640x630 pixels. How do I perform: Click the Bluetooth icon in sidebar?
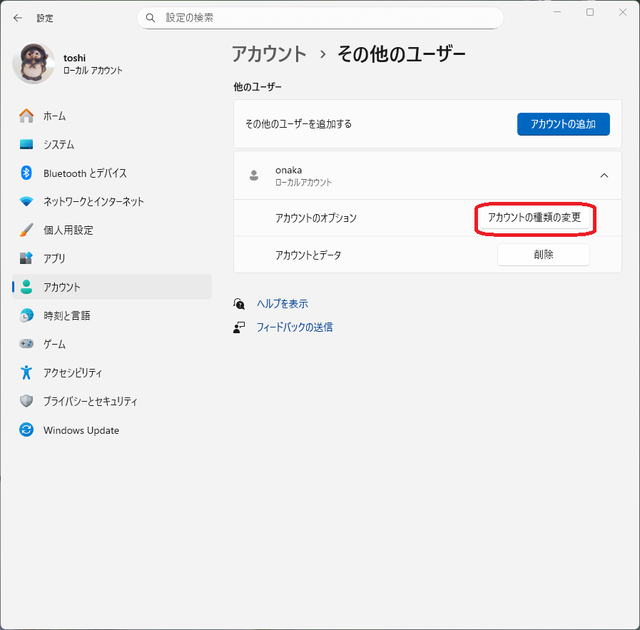27,173
